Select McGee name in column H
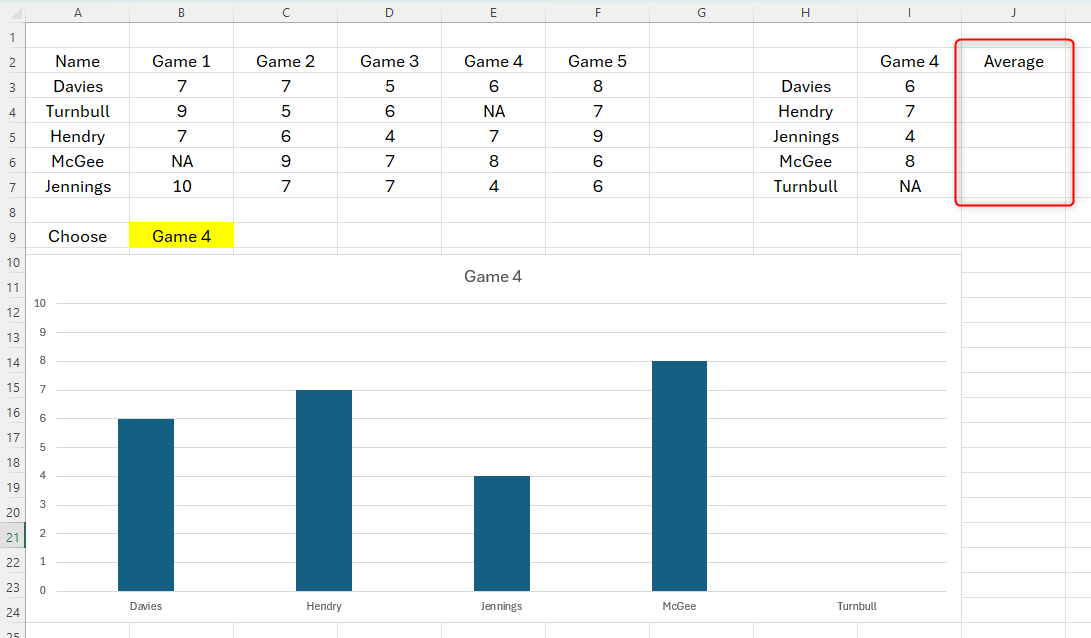1091x638 pixels. pyautogui.click(x=806, y=161)
